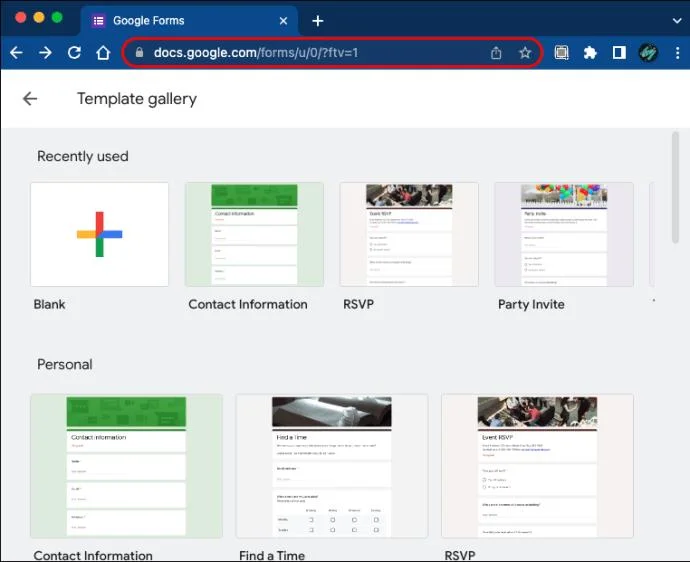Click the Template gallery heading
This screenshot has width=690, height=562.
tap(137, 99)
